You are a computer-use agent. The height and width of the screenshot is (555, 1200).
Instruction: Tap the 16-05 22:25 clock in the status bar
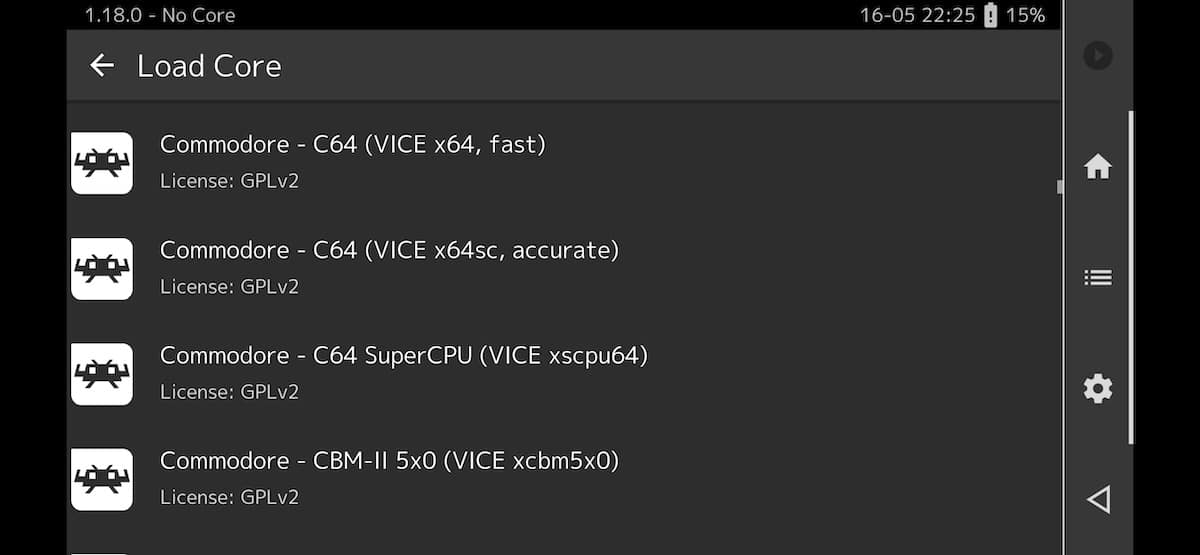917,15
